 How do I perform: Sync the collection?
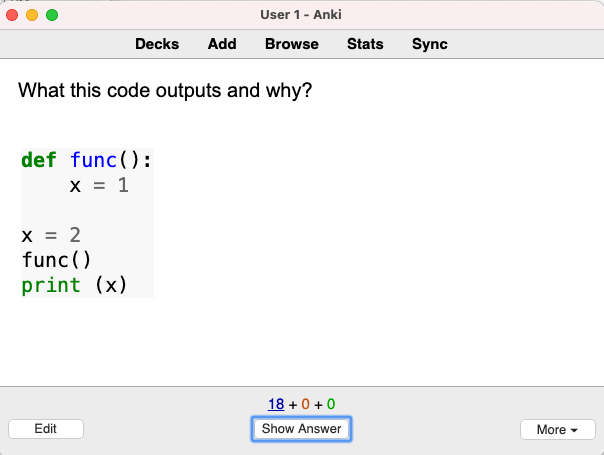(429, 44)
